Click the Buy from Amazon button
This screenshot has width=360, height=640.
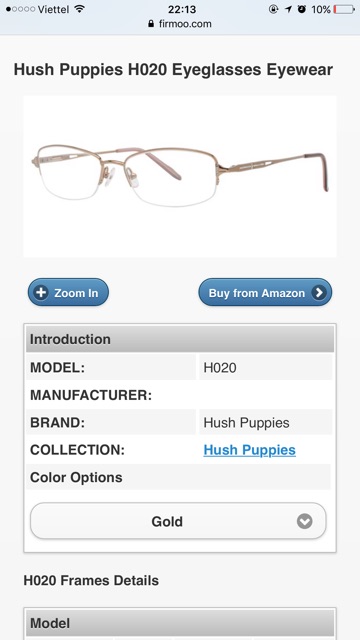click(265, 292)
